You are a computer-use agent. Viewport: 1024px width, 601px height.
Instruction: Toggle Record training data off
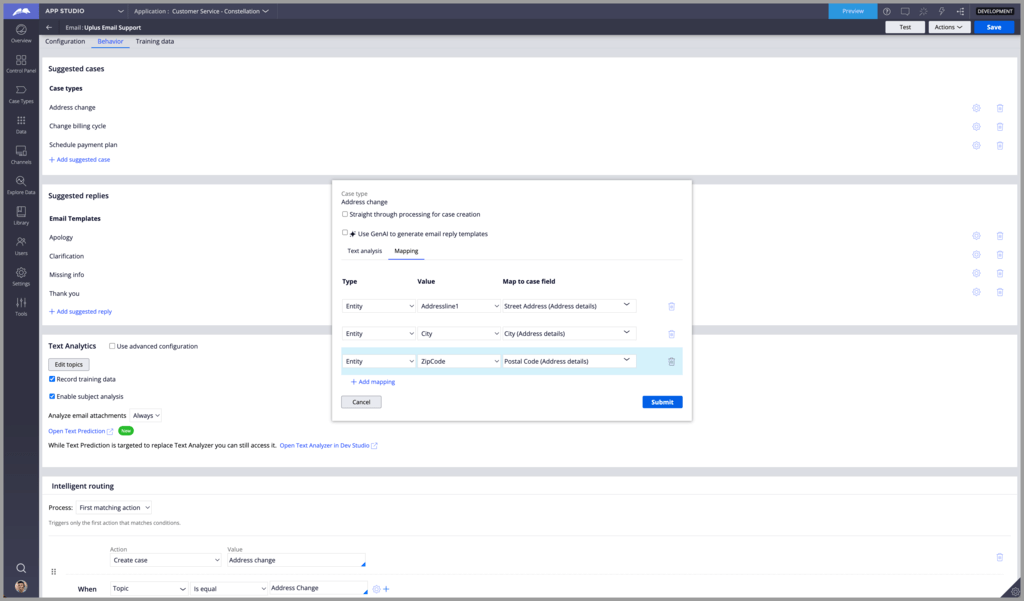52,380
